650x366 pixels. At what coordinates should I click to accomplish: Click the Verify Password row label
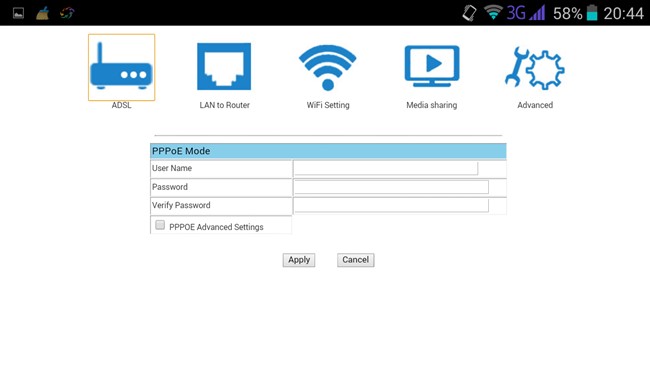tap(181, 206)
